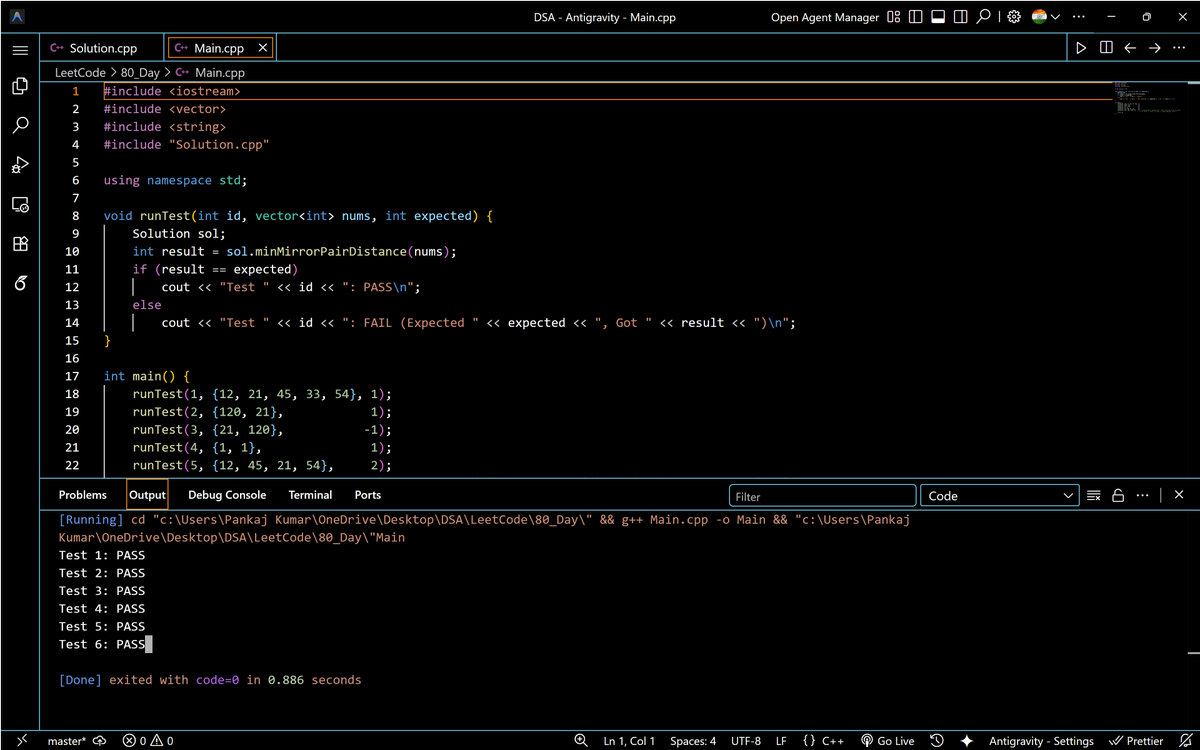Expand the account avatar chevron menu

(x=1055, y=16)
